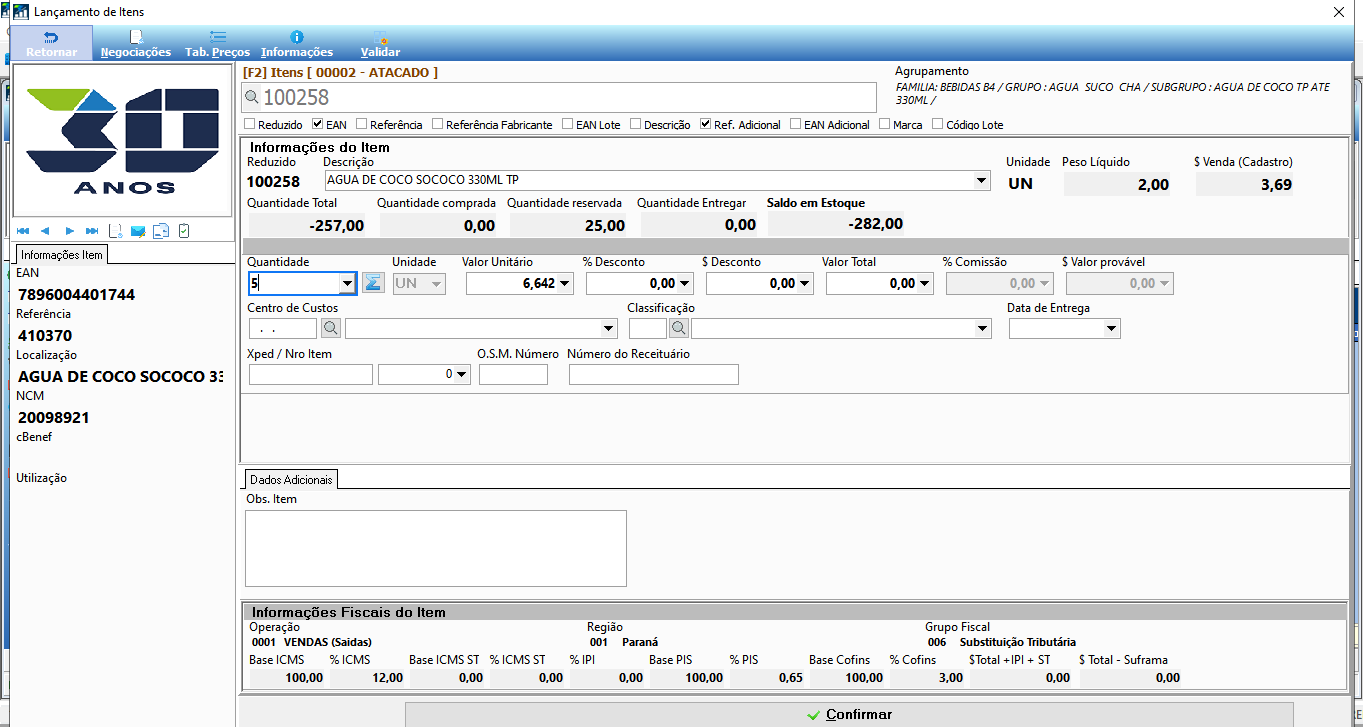The image size is (1363, 727).
Task: Enable the Reduzido checkbox
Action: (250, 125)
